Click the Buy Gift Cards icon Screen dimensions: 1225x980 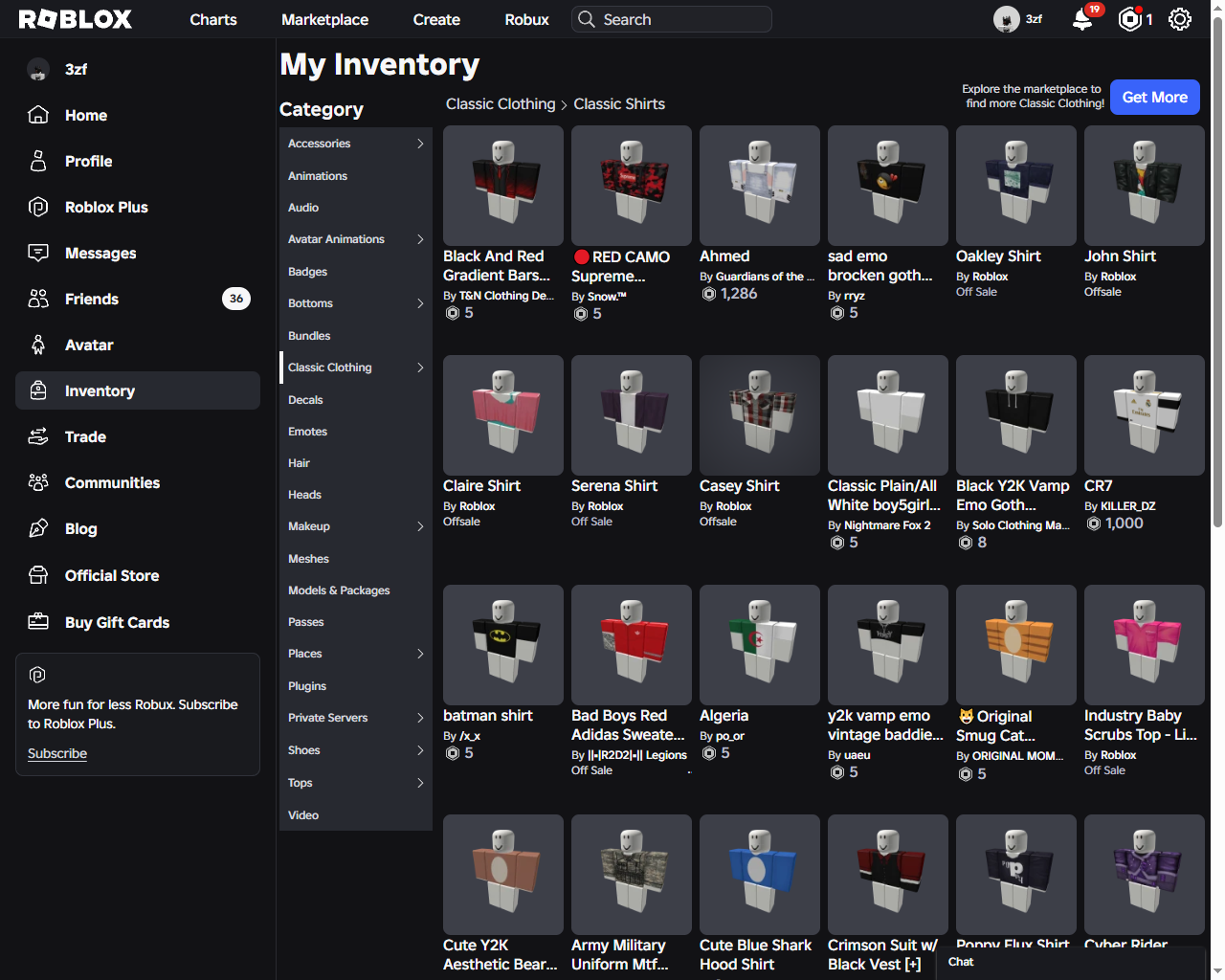tap(38, 622)
